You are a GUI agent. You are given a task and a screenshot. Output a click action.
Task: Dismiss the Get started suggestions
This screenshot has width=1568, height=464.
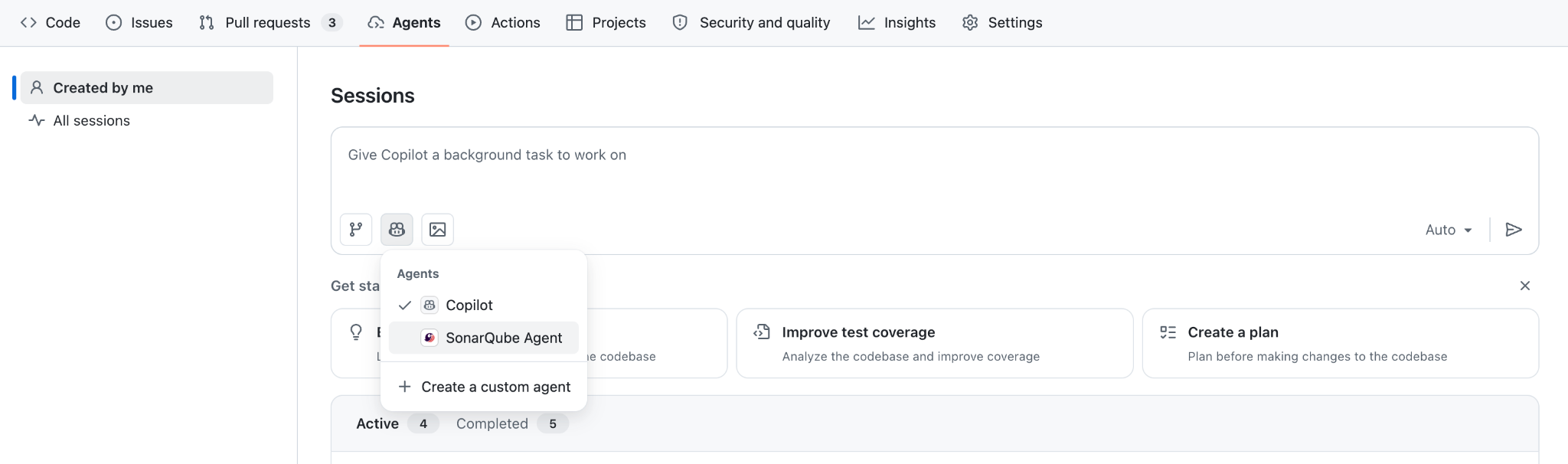click(x=1524, y=286)
